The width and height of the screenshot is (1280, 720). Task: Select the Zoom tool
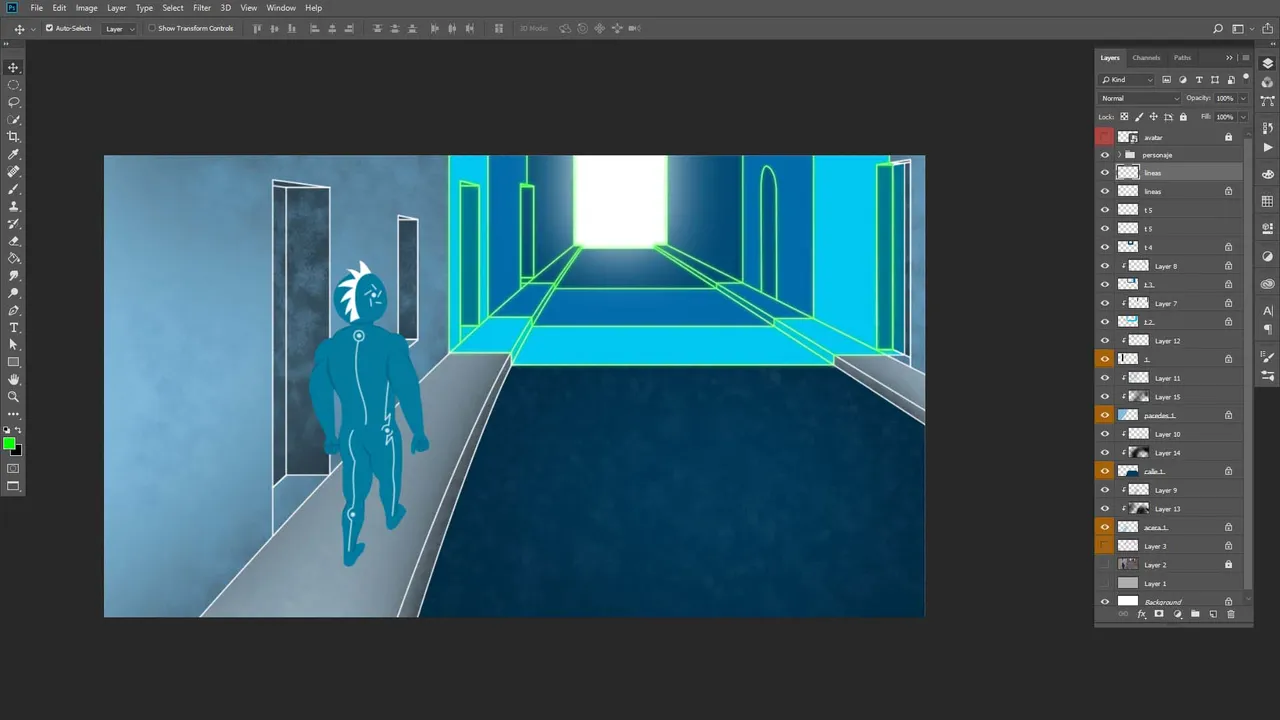(x=13, y=397)
